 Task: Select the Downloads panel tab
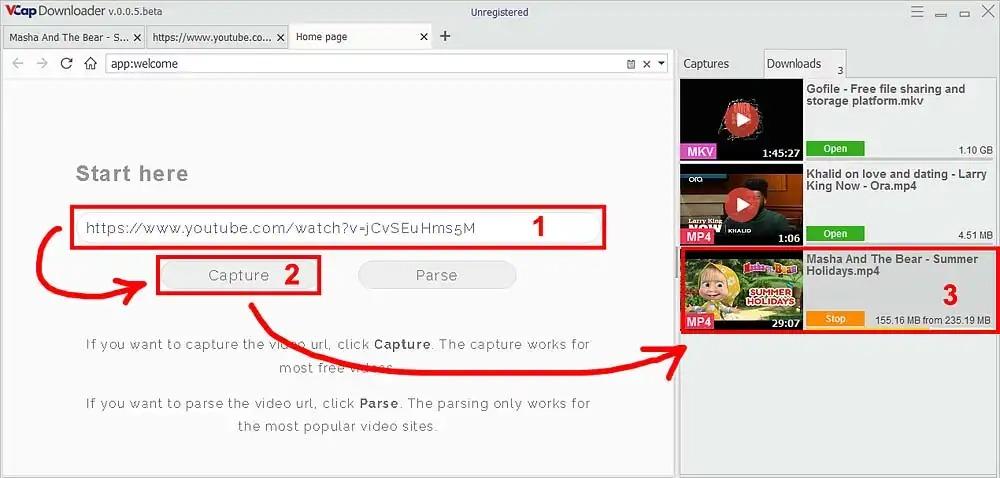tap(794, 64)
